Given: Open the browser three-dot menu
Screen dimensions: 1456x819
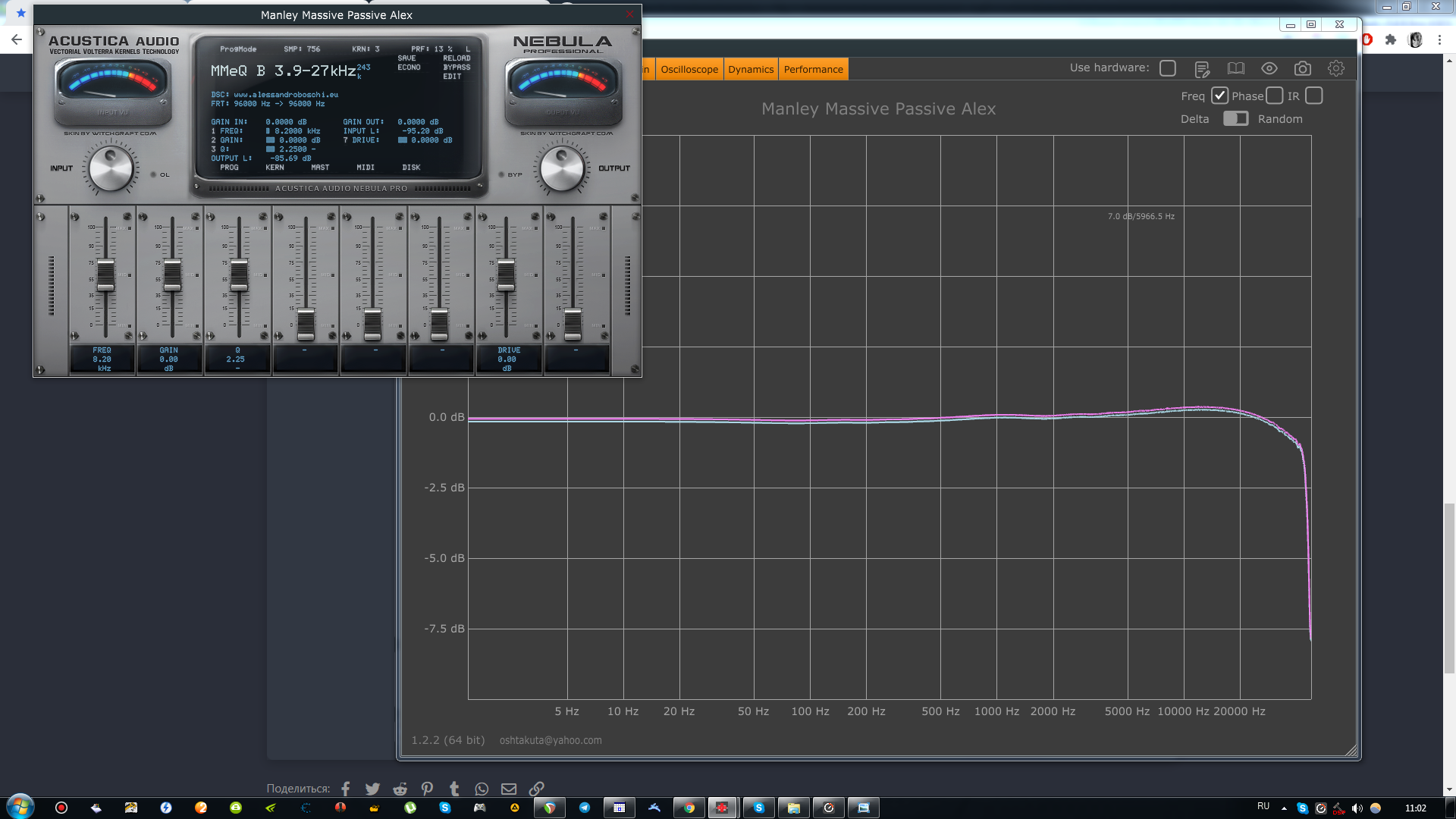Looking at the screenshot, I should pos(1439,39).
